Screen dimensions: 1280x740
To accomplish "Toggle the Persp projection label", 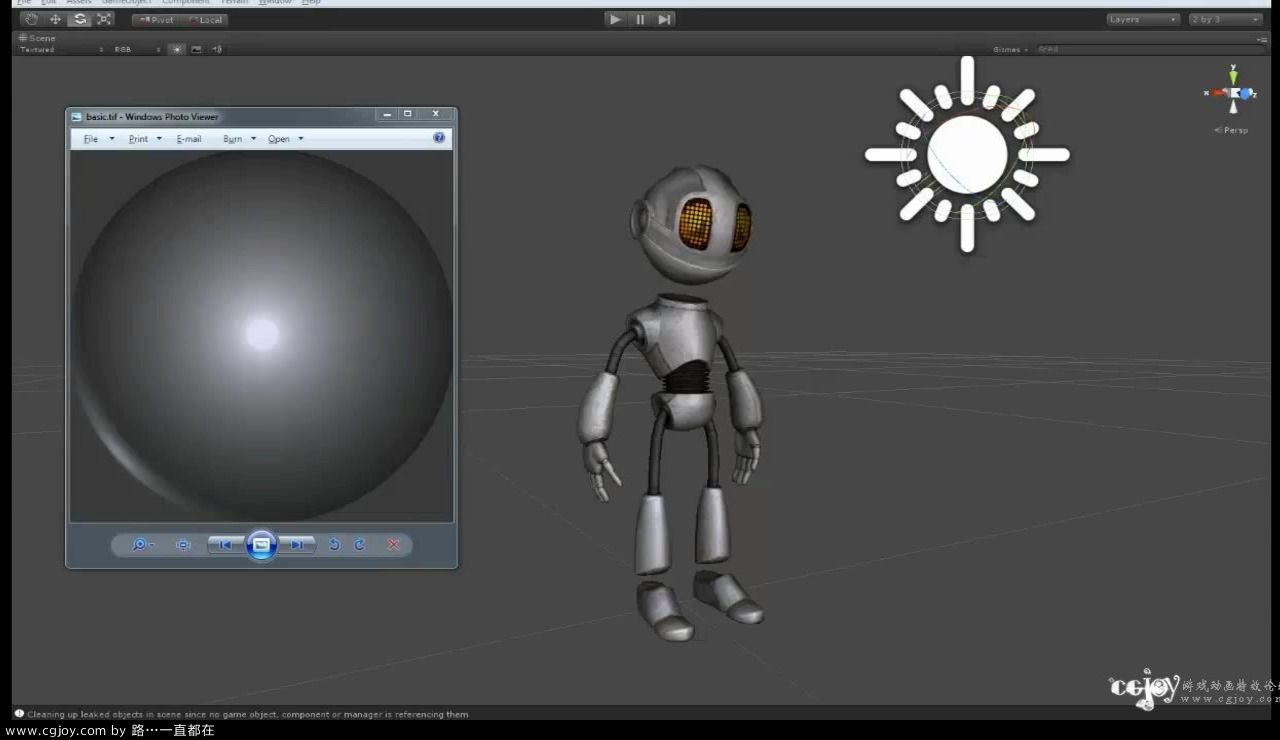I will coord(1232,130).
